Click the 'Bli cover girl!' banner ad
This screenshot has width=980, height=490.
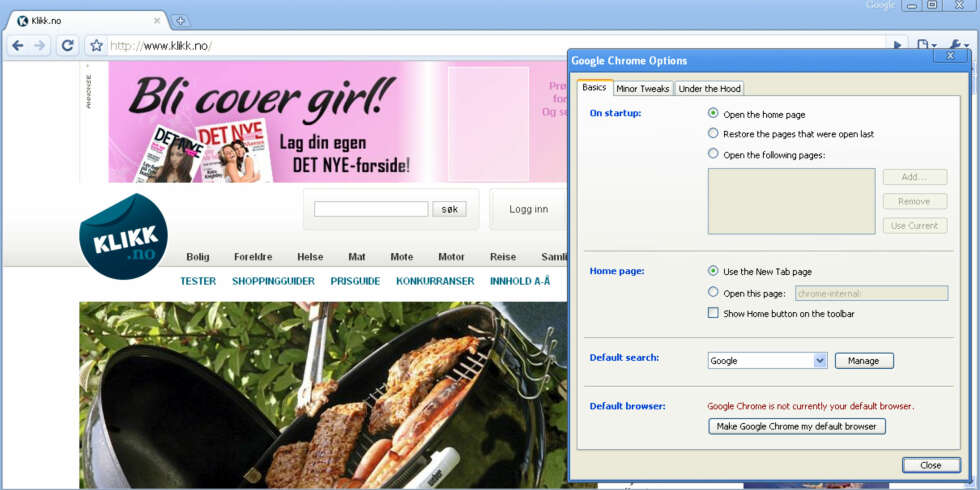(338, 122)
